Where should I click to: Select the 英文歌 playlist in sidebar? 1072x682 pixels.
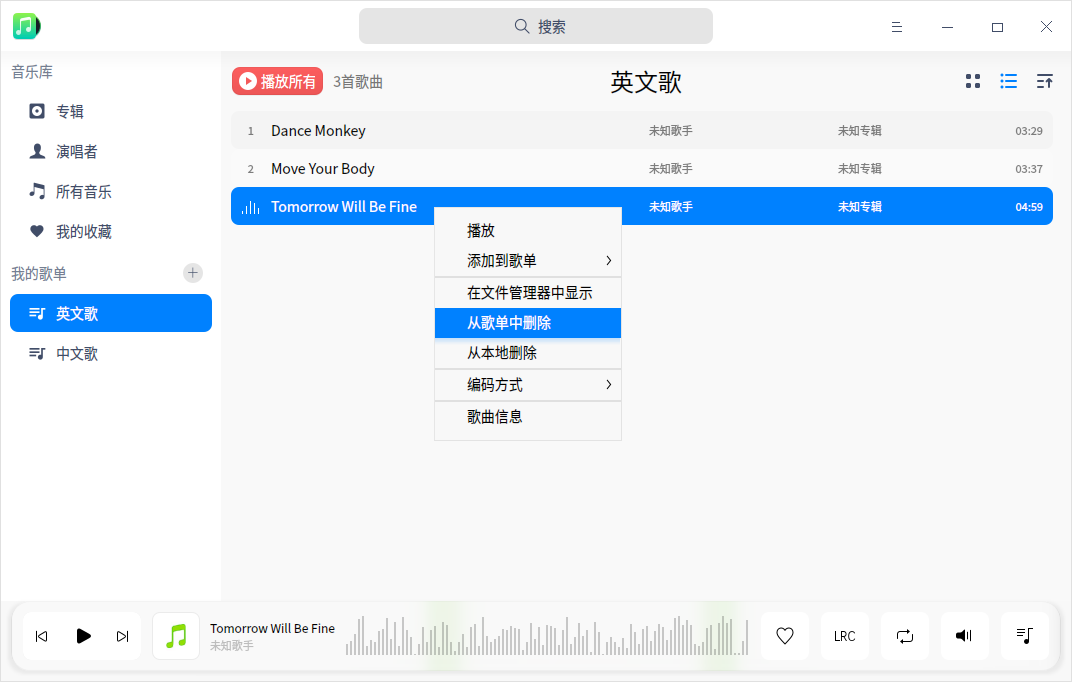[111, 313]
